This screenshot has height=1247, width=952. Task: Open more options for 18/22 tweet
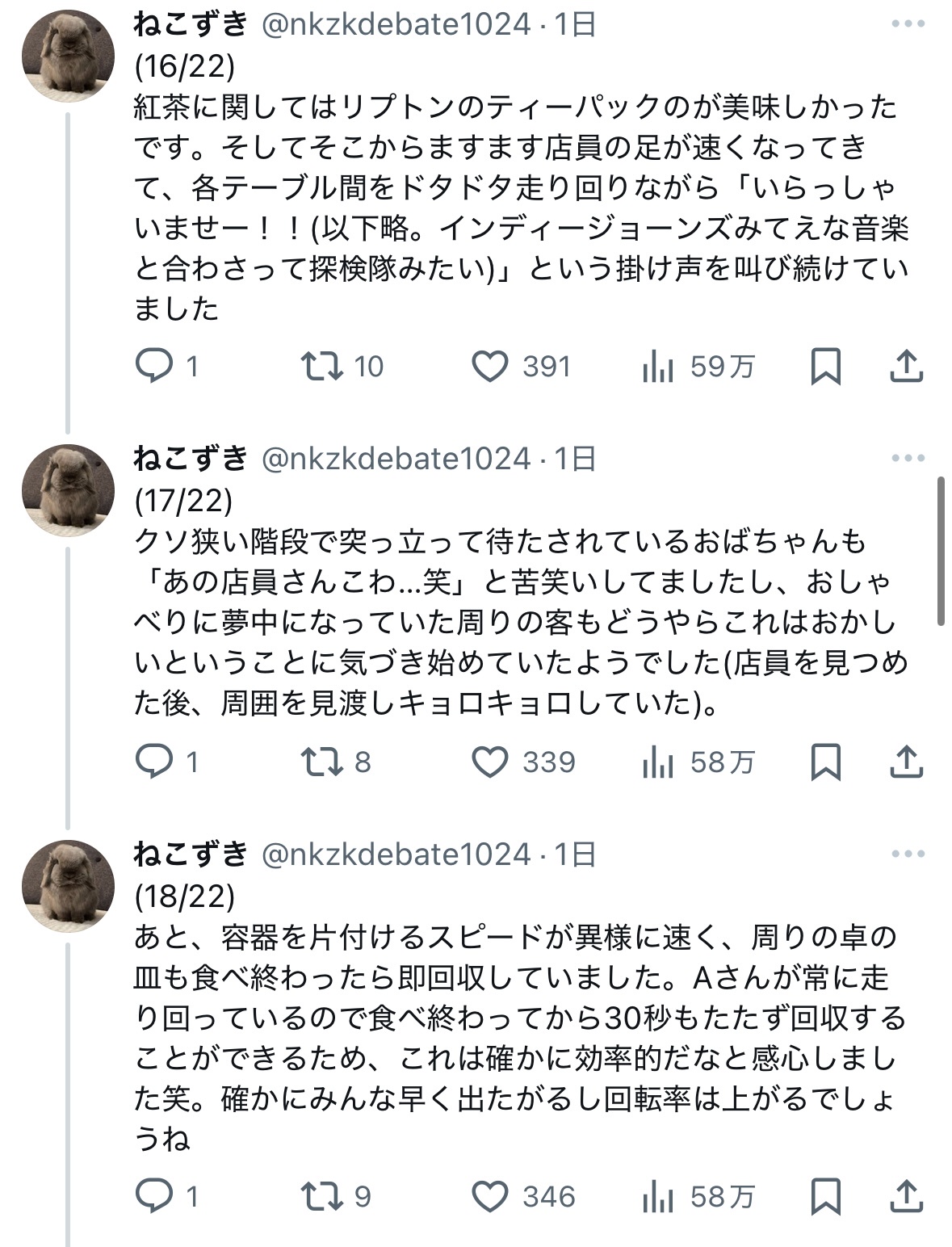pyautogui.click(x=908, y=854)
